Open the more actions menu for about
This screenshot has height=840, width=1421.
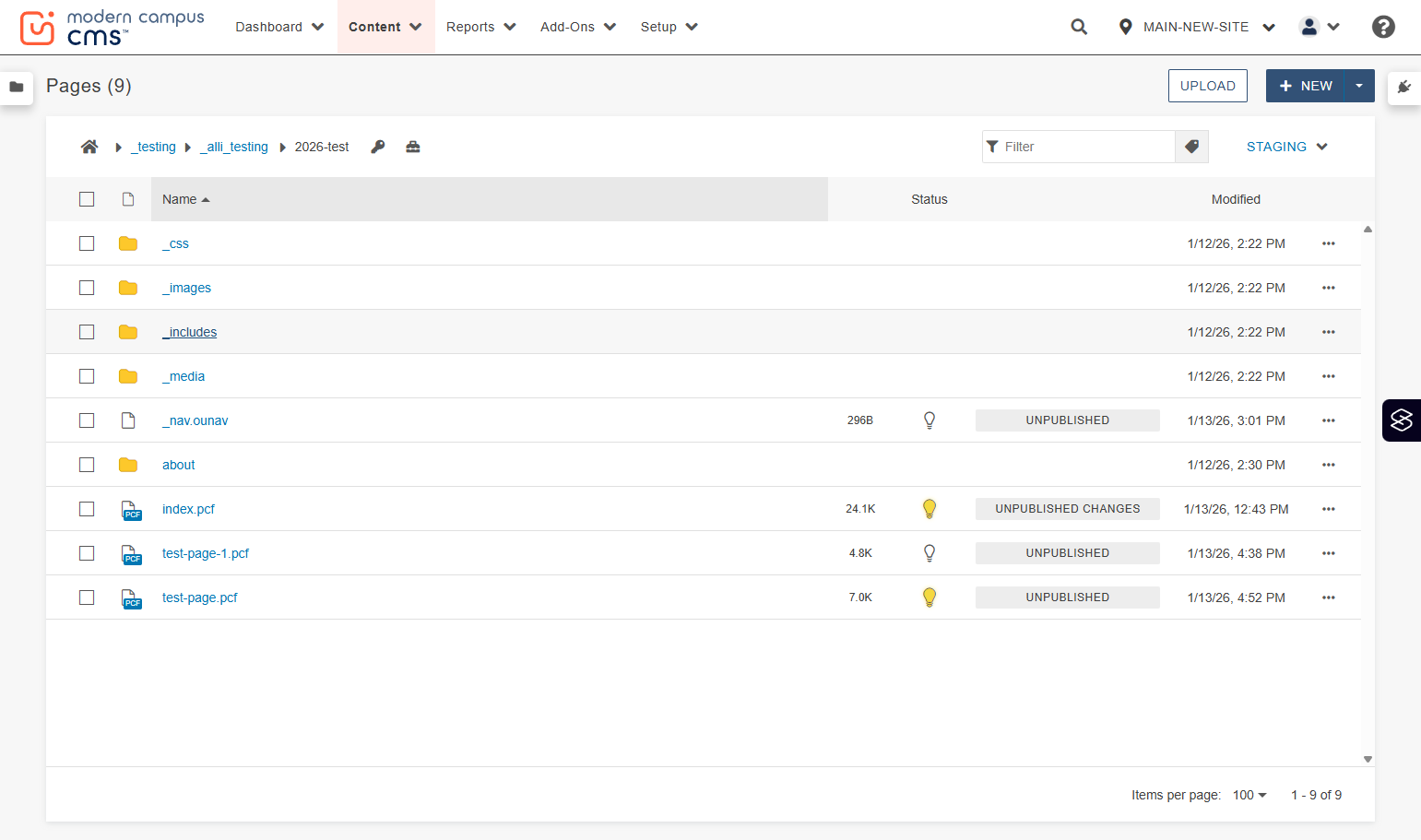point(1329,465)
